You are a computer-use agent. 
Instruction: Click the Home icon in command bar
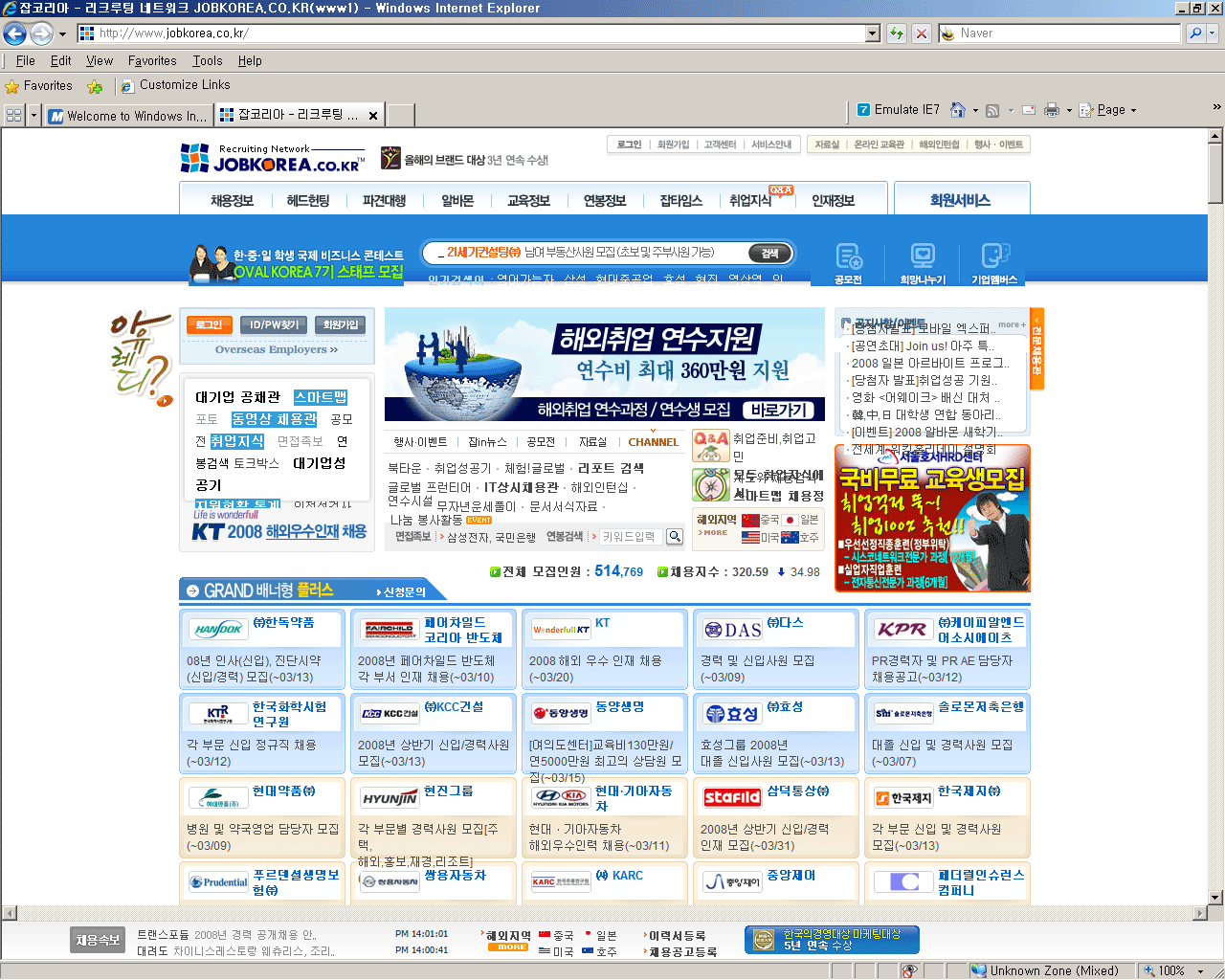pos(958,110)
